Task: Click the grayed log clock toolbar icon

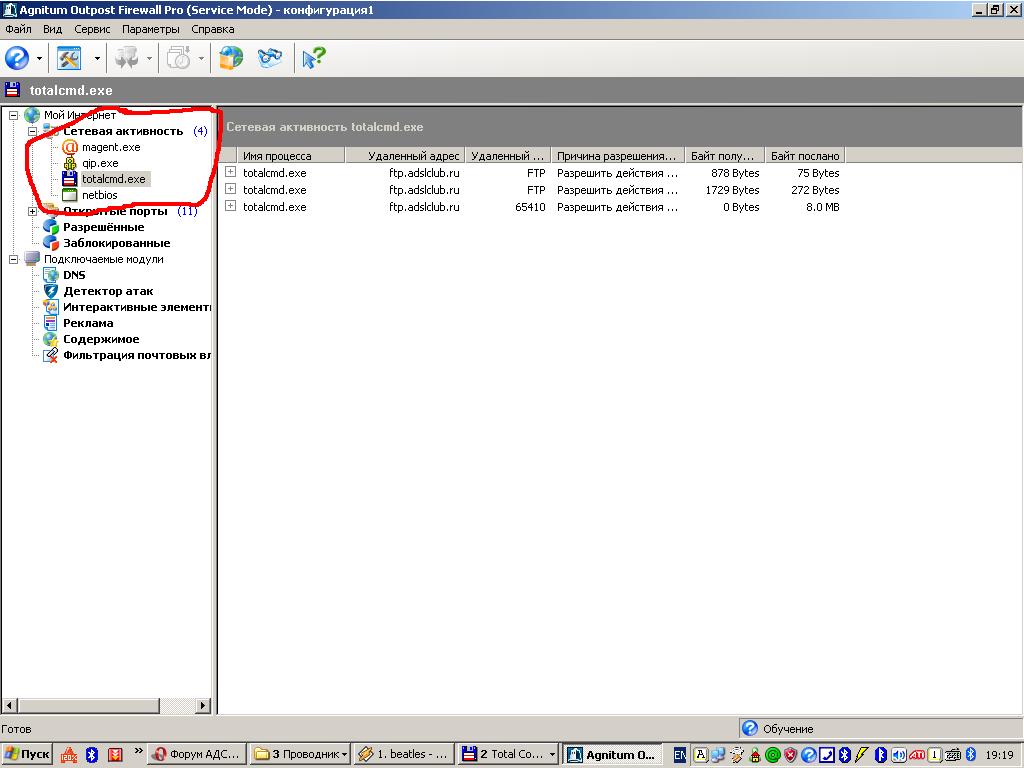Action: [178, 58]
